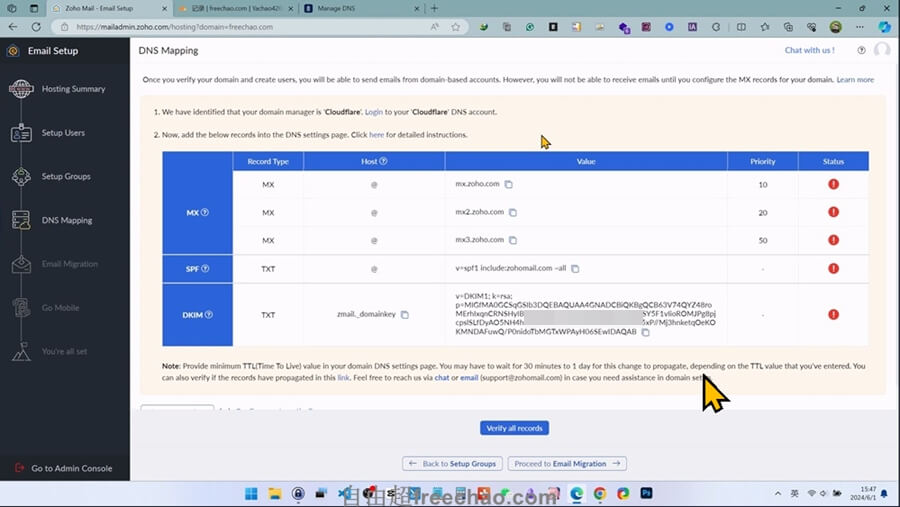
Task: Click the Setup Groups sidebar icon
Action: point(21,176)
